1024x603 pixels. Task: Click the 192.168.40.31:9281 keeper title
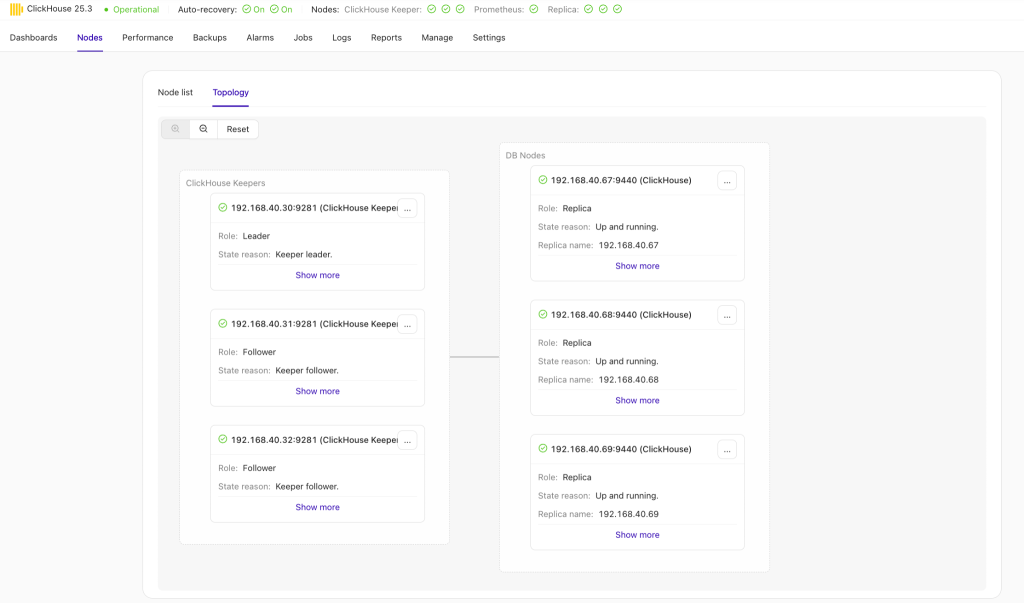[314, 323]
